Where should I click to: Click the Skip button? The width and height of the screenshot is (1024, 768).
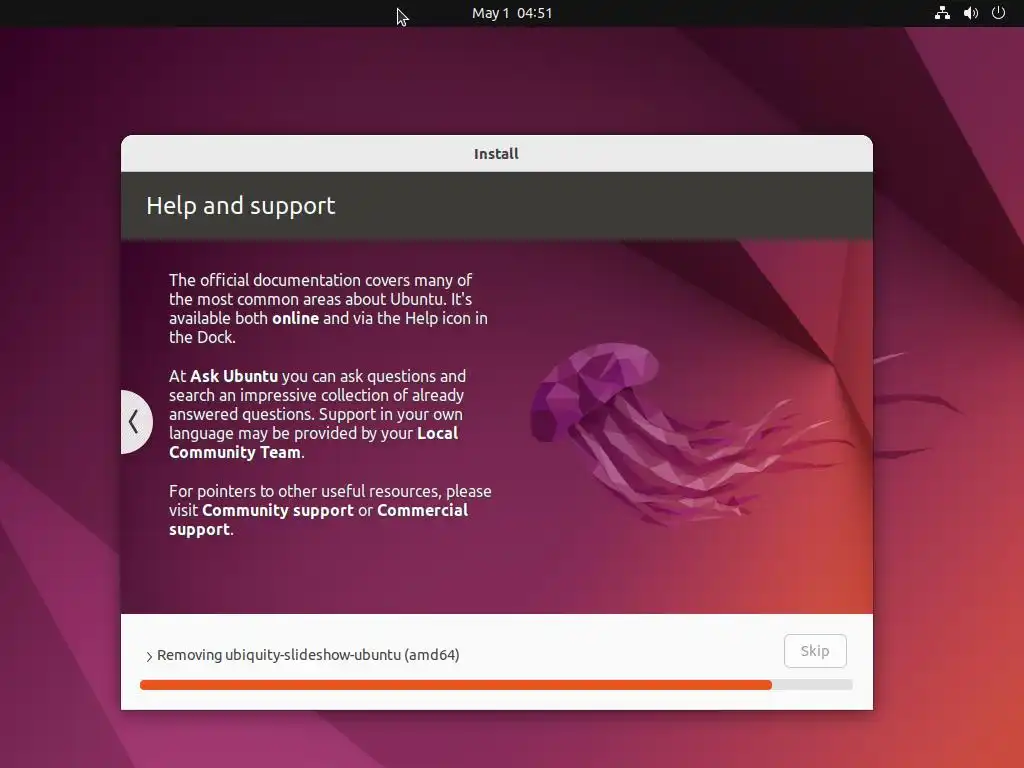coord(815,651)
